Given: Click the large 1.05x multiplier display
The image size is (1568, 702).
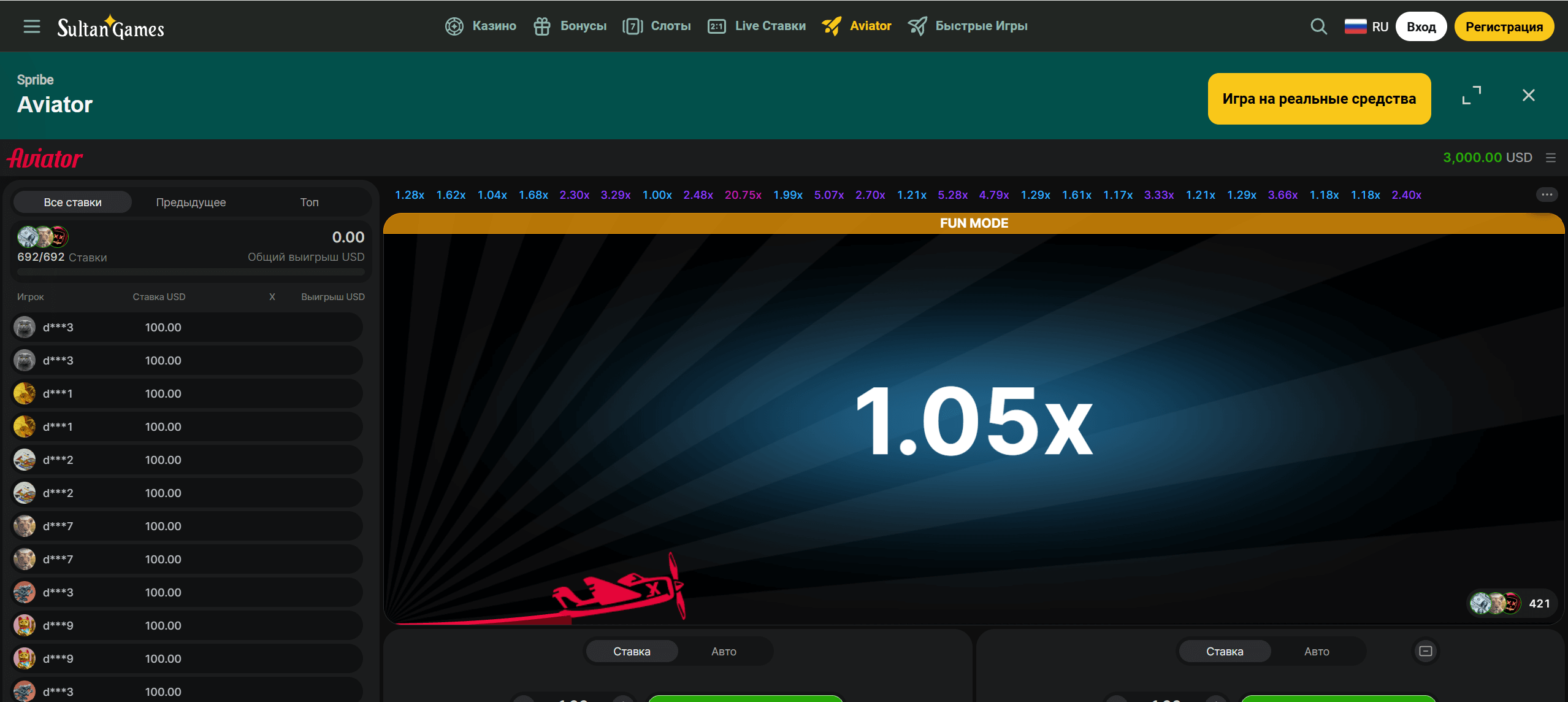Looking at the screenshot, I should click(974, 420).
